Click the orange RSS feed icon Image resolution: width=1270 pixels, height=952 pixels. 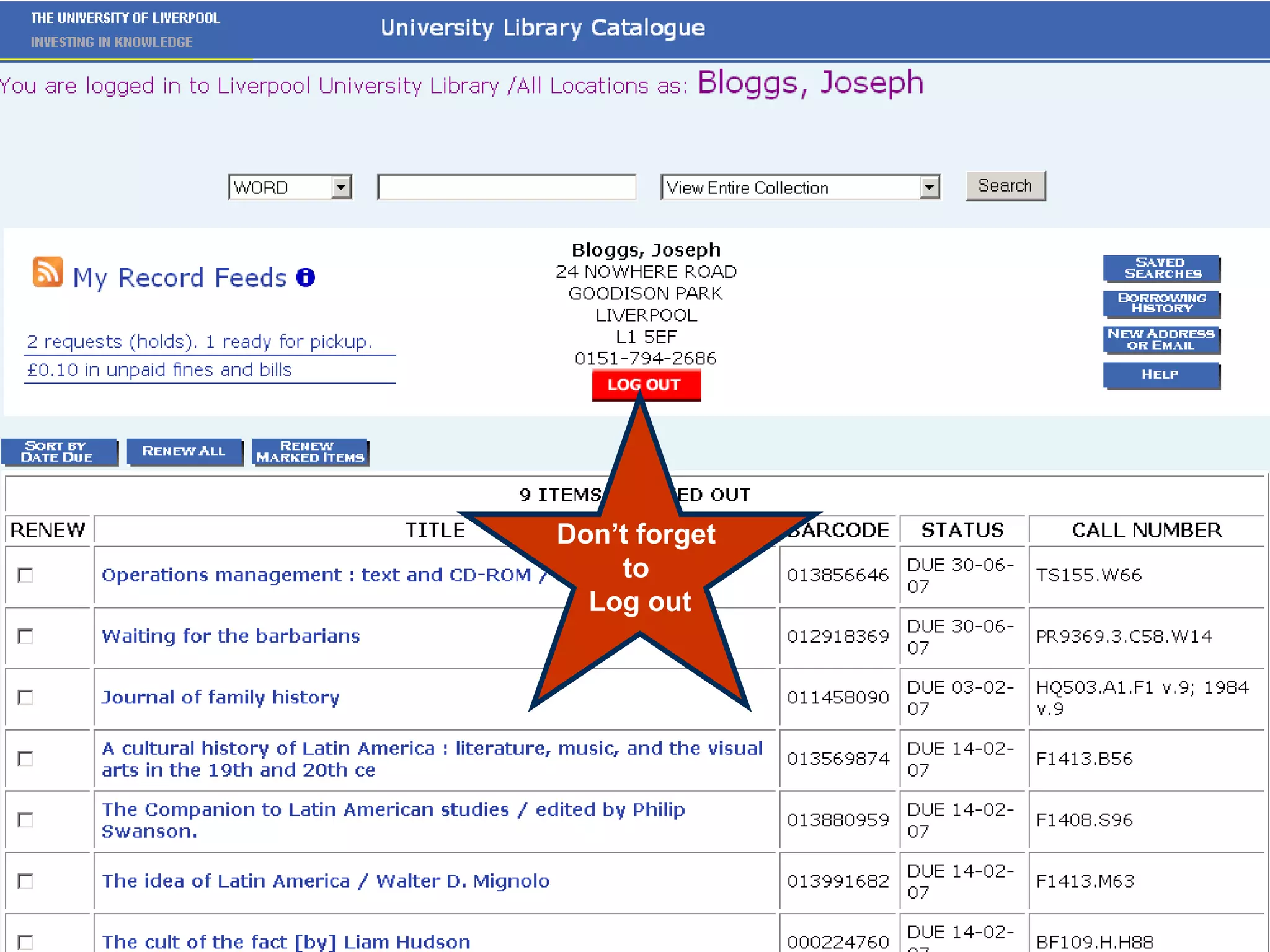pos(48,272)
